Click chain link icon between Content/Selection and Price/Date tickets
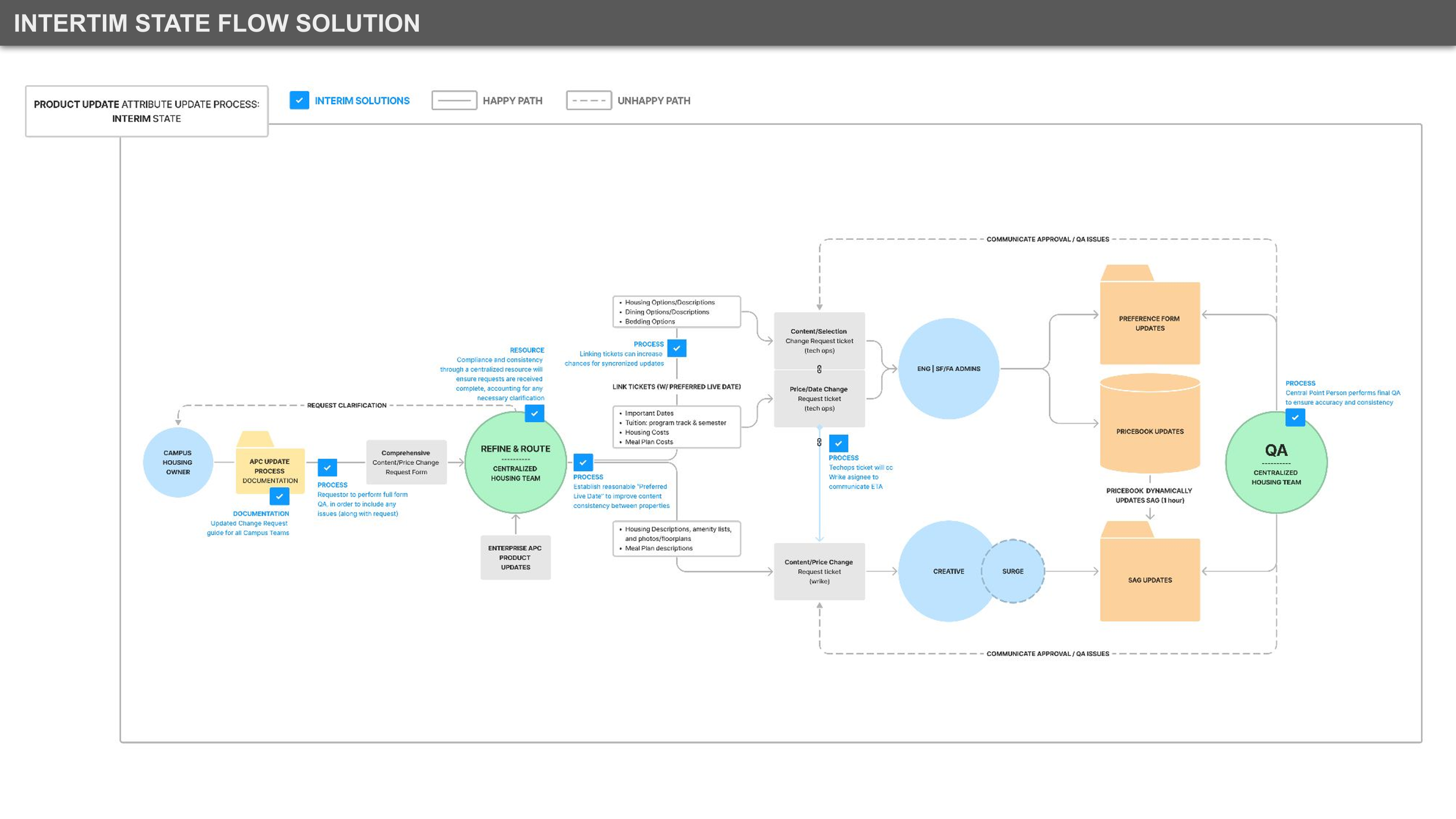 click(x=819, y=369)
